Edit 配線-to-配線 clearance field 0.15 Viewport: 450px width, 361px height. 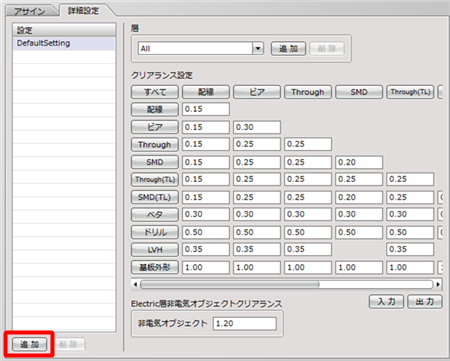click(206, 109)
